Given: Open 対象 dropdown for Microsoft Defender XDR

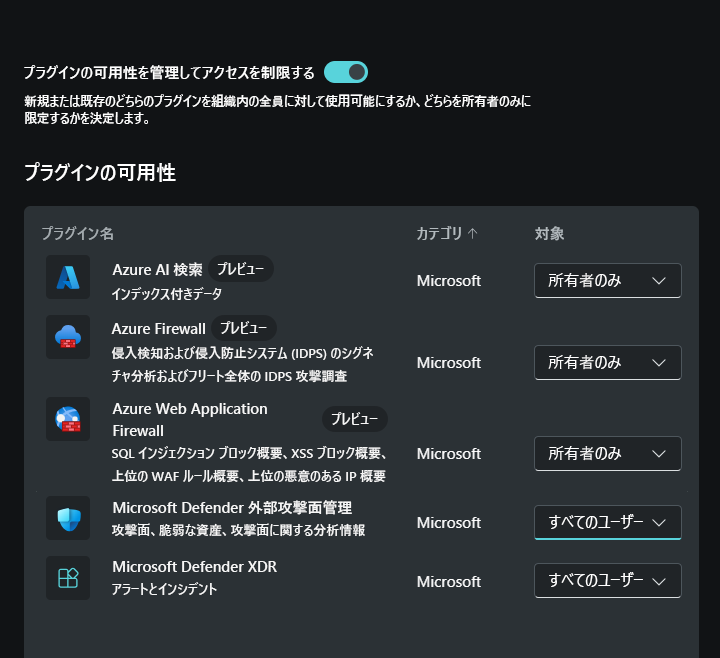Looking at the screenshot, I should tap(608, 581).
